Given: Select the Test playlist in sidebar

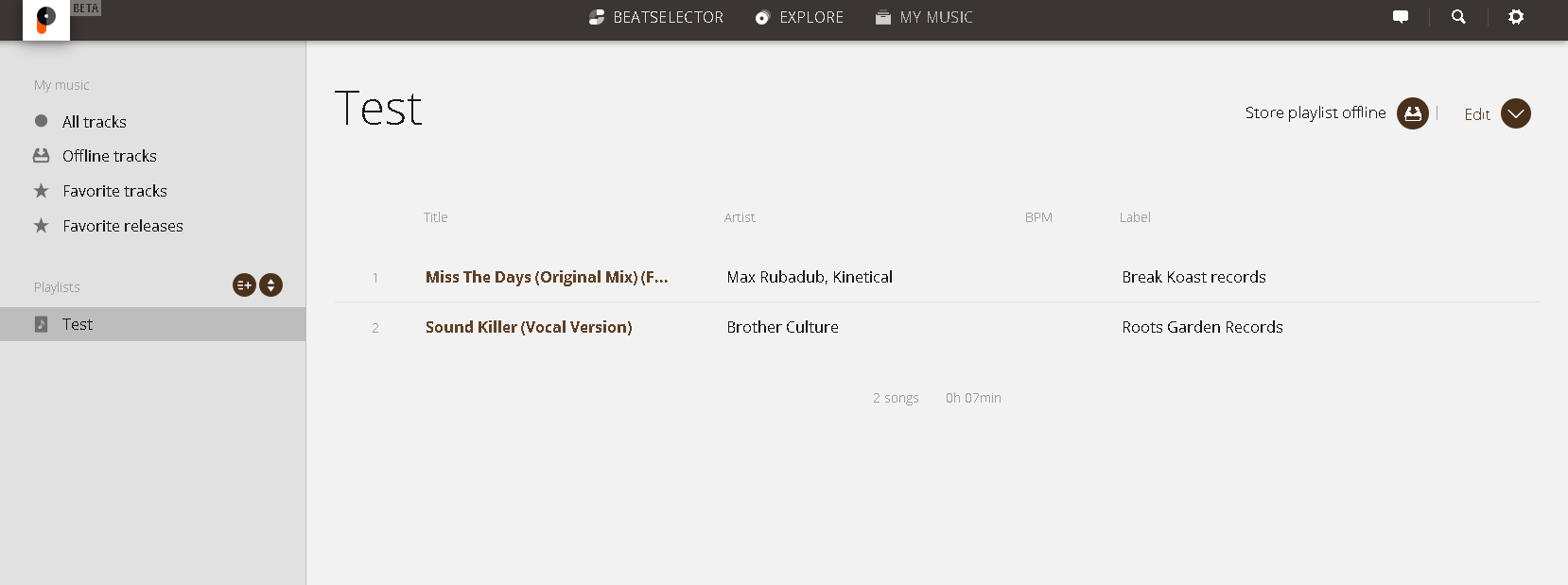Looking at the screenshot, I should [x=78, y=324].
